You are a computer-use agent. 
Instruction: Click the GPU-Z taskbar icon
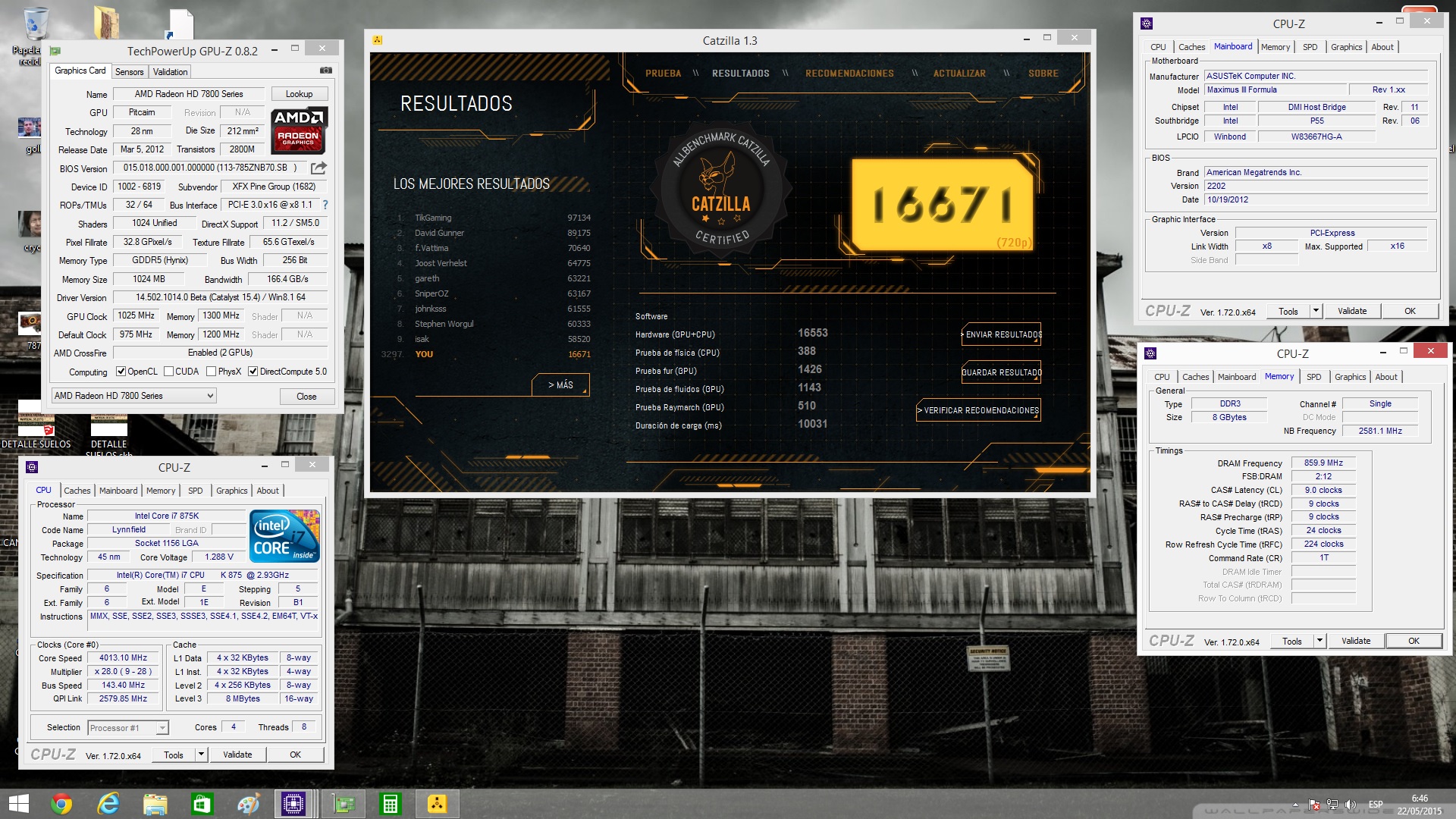[344, 804]
